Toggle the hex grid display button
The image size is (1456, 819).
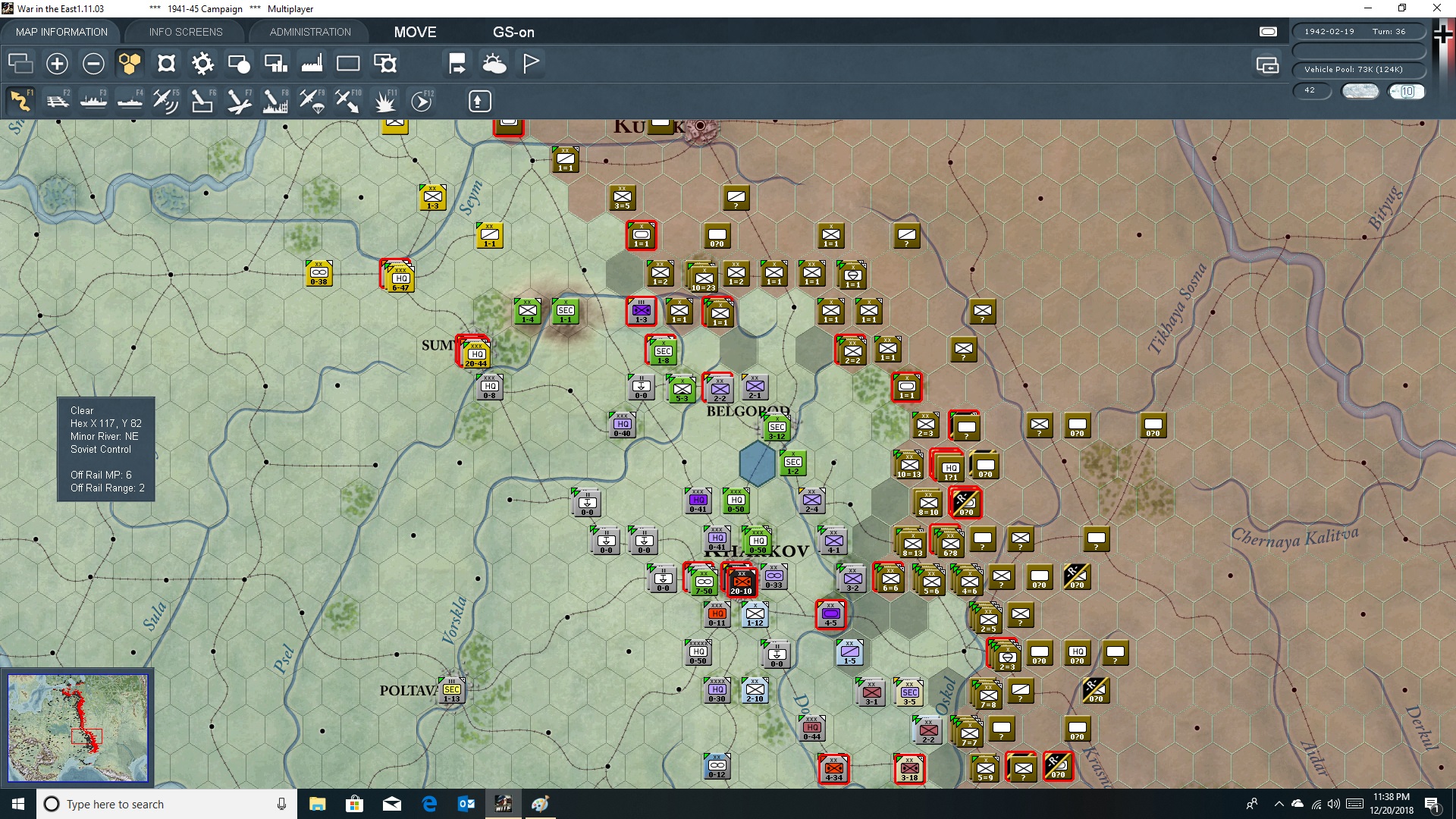(130, 64)
